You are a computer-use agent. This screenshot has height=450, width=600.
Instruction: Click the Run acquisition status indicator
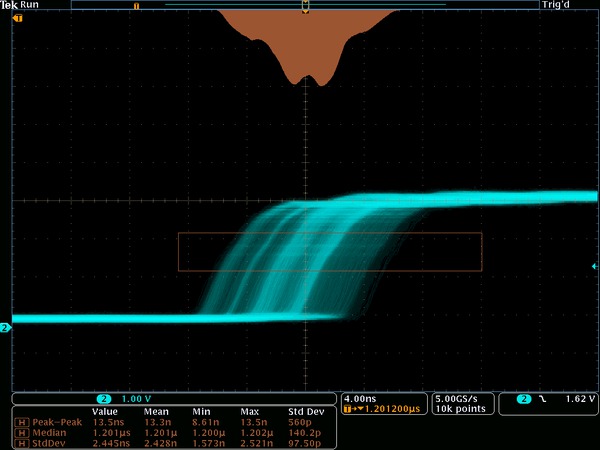pos(30,5)
